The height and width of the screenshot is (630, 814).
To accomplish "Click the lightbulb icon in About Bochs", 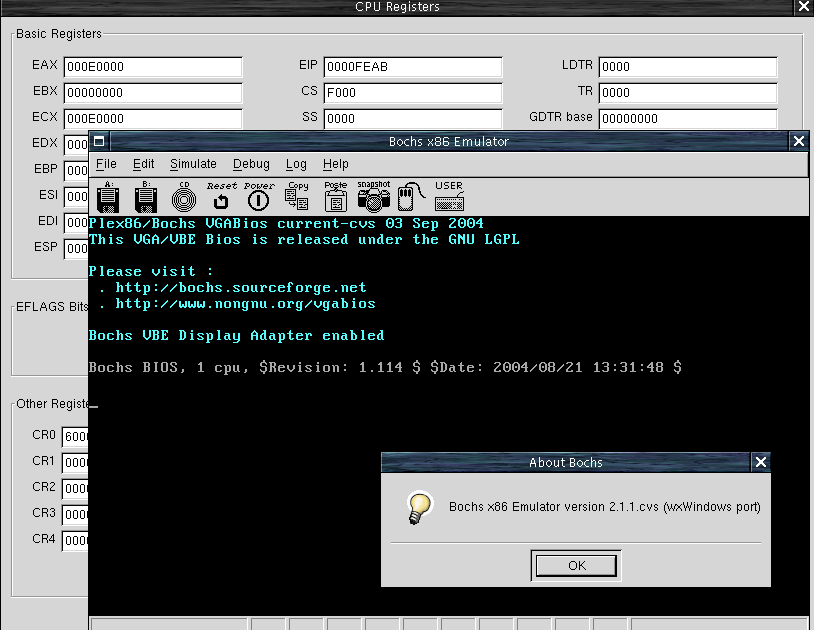I will pos(419,507).
